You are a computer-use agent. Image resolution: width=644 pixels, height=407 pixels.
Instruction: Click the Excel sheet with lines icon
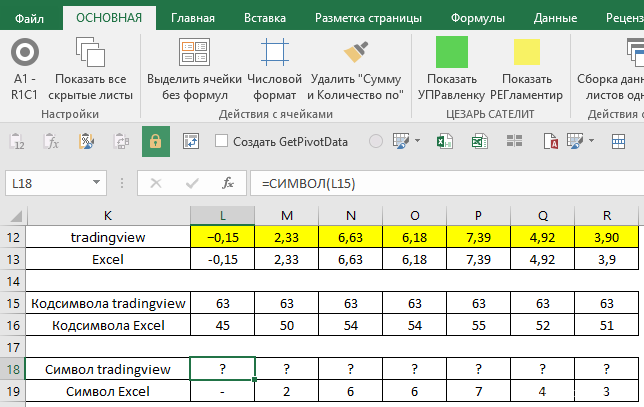[x=480, y=142]
